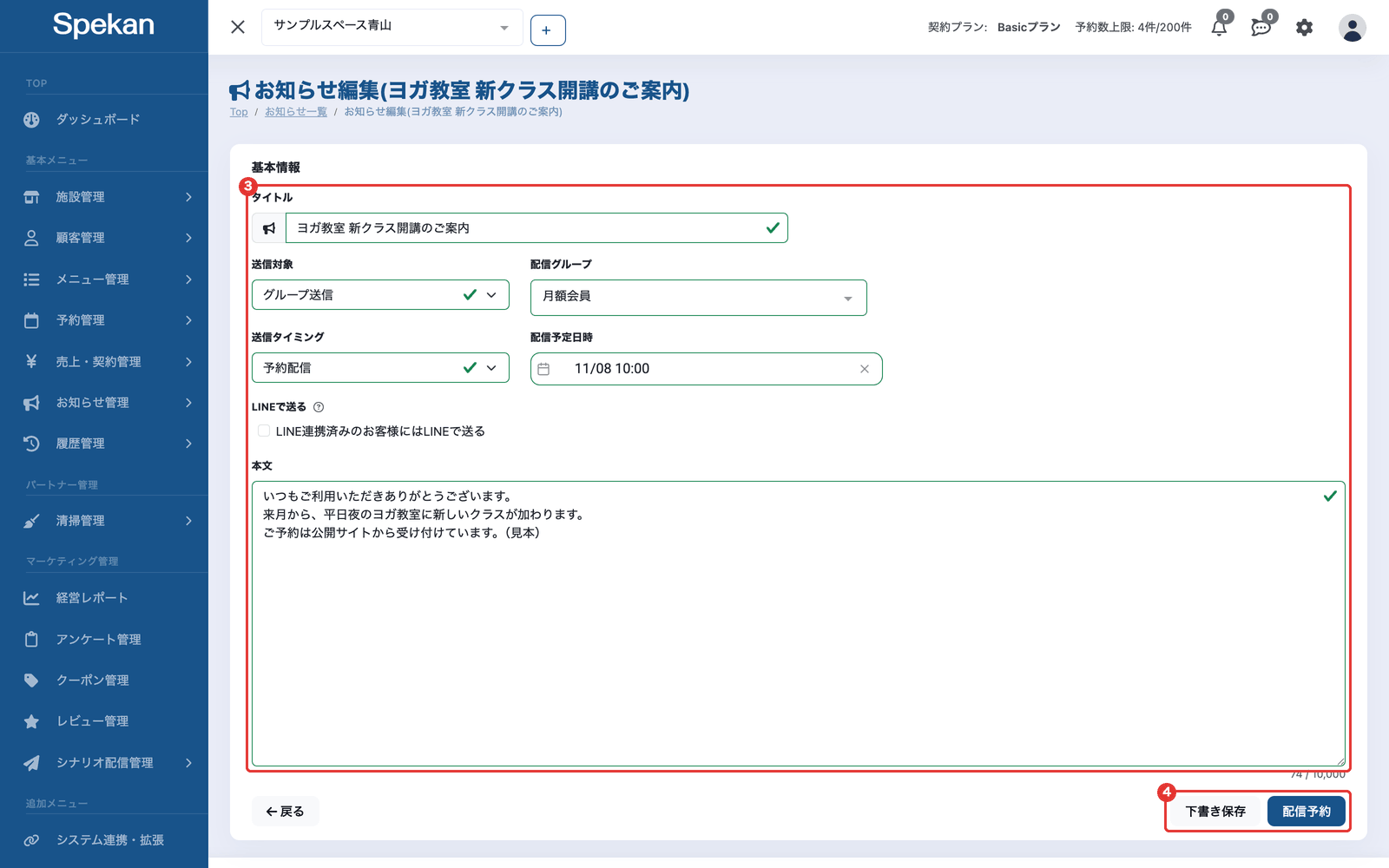Close the sidebar with the X icon
The height and width of the screenshot is (868, 1389).
click(238, 27)
